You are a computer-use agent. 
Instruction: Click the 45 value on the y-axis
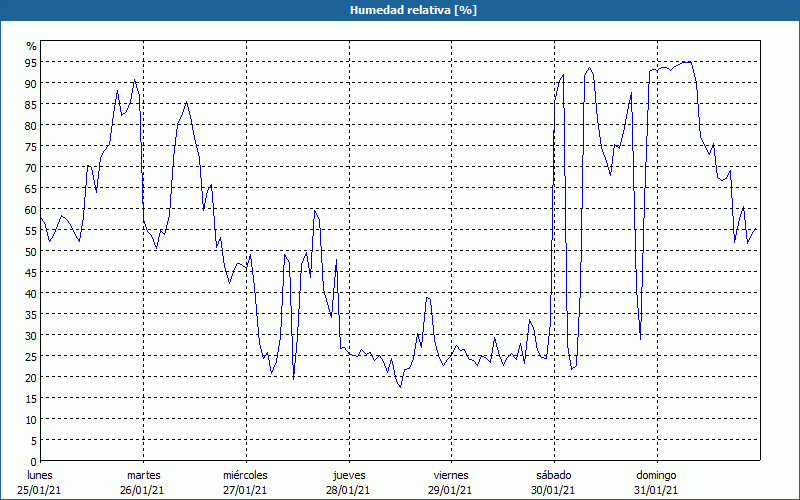pyautogui.click(x=32, y=272)
